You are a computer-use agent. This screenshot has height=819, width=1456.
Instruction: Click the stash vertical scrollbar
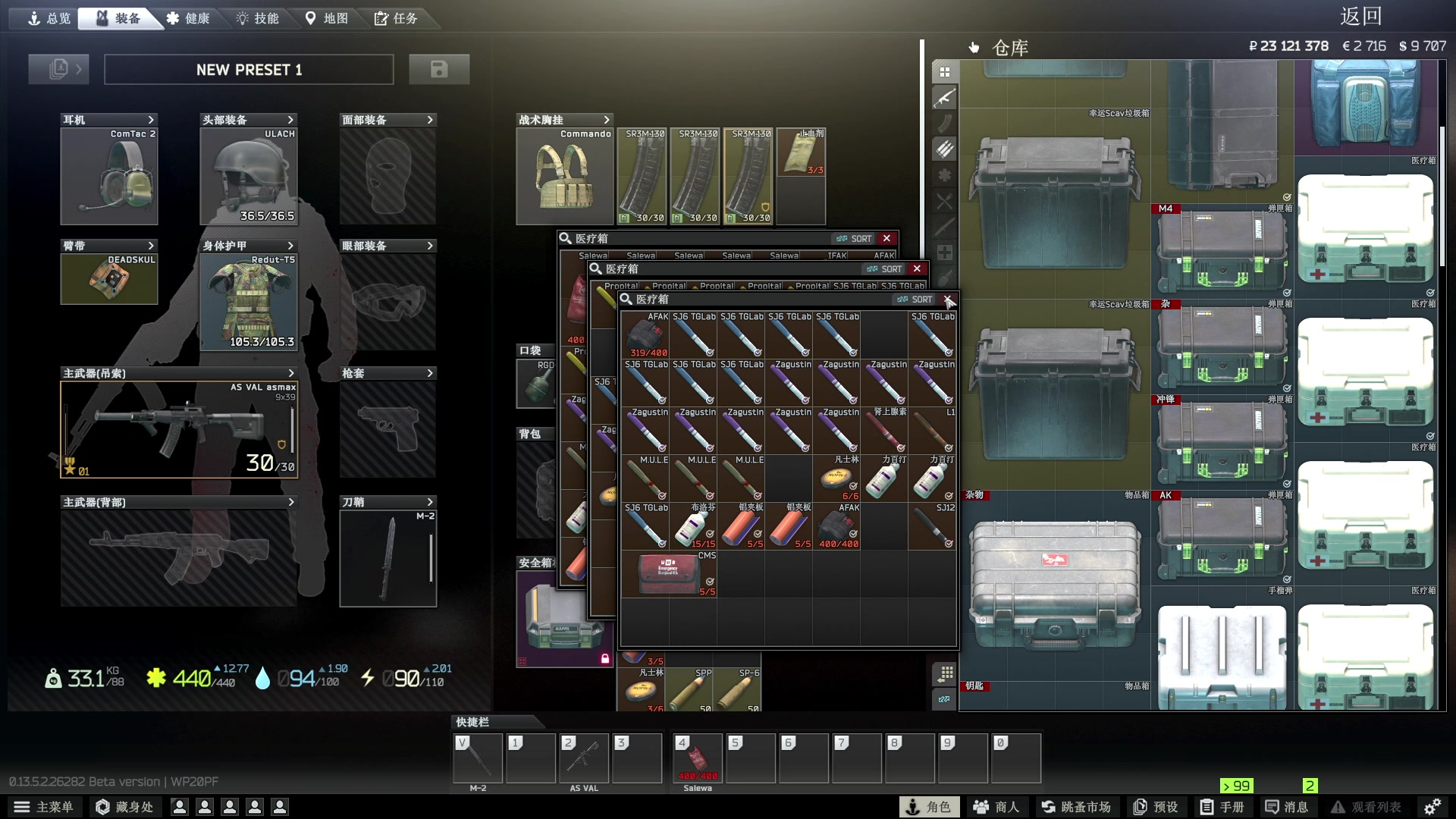coord(1442,197)
